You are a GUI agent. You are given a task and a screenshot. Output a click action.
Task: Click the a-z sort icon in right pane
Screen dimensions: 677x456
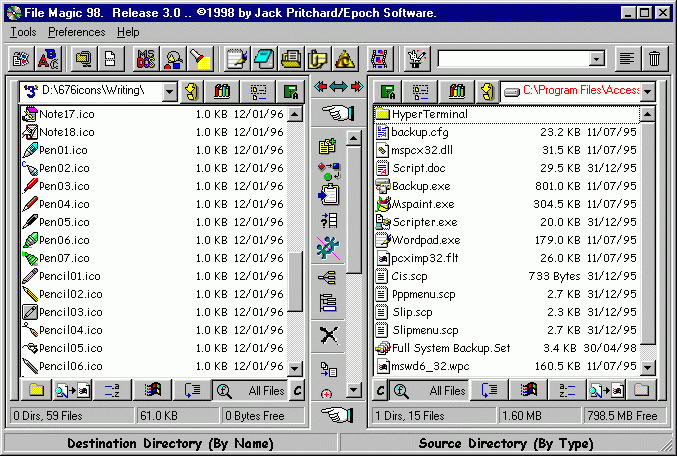pyautogui.click(x=567, y=390)
